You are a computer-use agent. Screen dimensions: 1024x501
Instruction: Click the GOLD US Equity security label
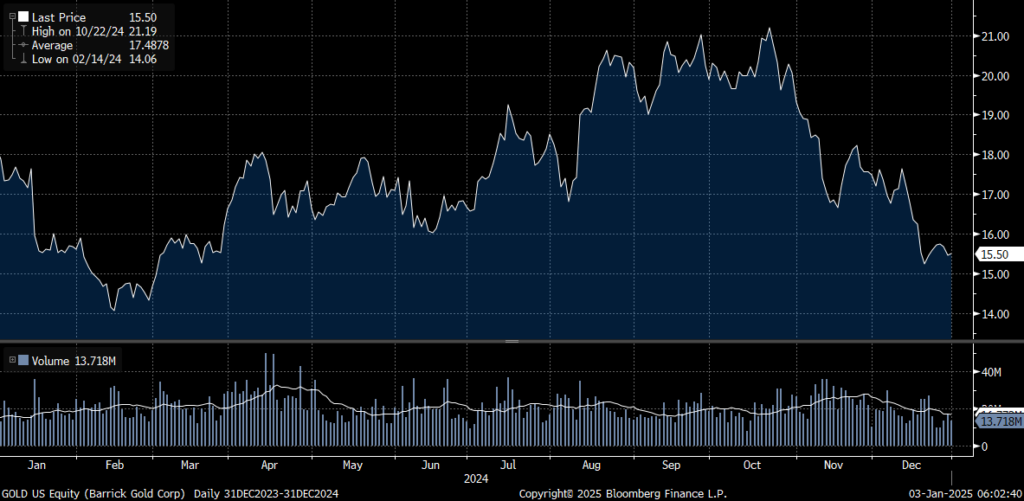coord(42,493)
